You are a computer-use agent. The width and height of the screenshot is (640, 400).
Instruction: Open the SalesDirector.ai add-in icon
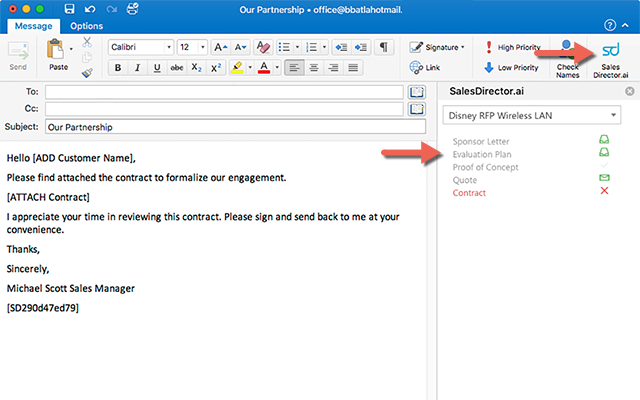click(611, 60)
